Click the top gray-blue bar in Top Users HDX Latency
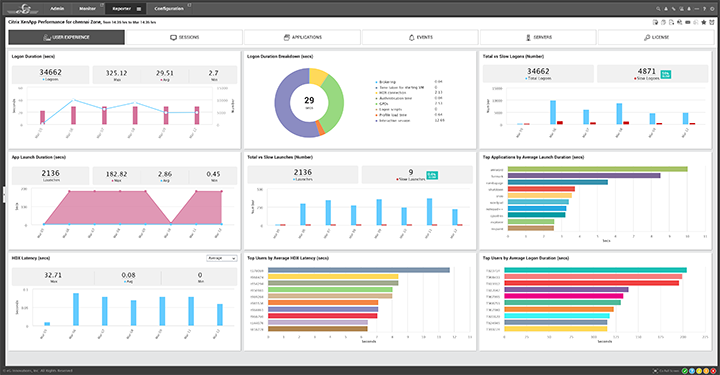This screenshot has width=720, height=375. pyautogui.click(x=359, y=270)
